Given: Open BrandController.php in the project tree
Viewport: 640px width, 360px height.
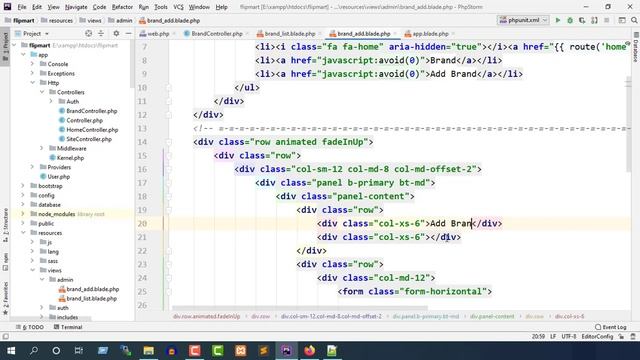Looking at the screenshot, I should click(88, 111).
